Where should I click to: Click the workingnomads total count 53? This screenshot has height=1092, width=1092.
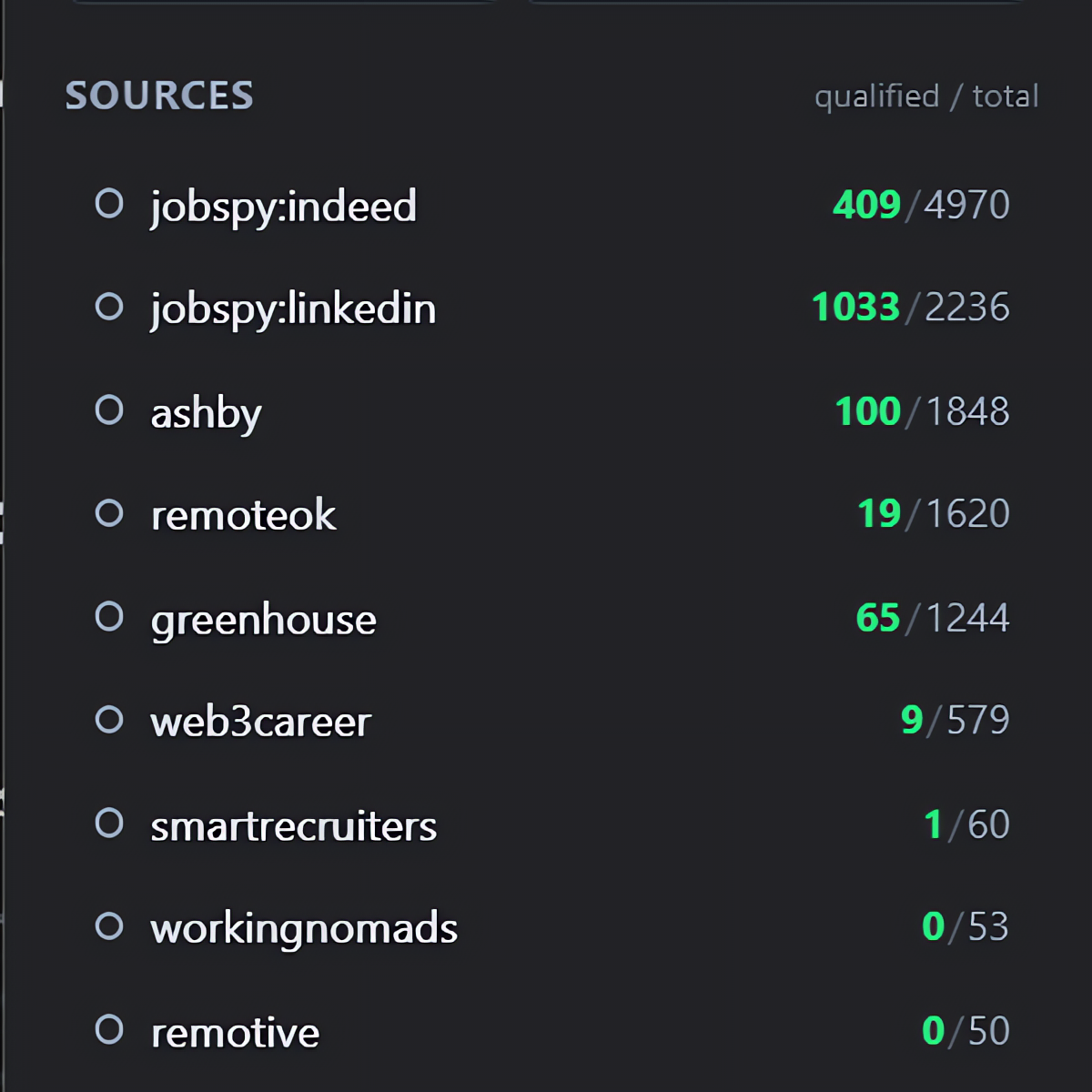click(989, 927)
